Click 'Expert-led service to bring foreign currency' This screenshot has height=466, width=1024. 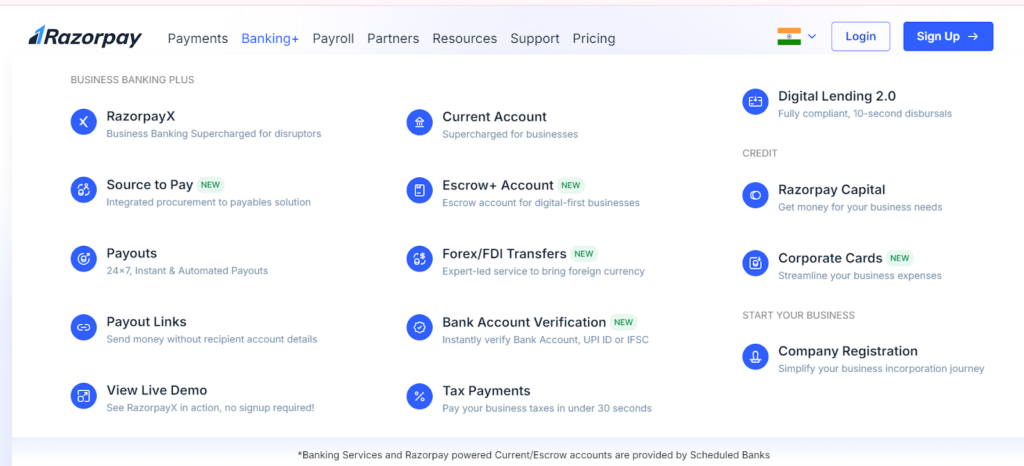[543, 272]
